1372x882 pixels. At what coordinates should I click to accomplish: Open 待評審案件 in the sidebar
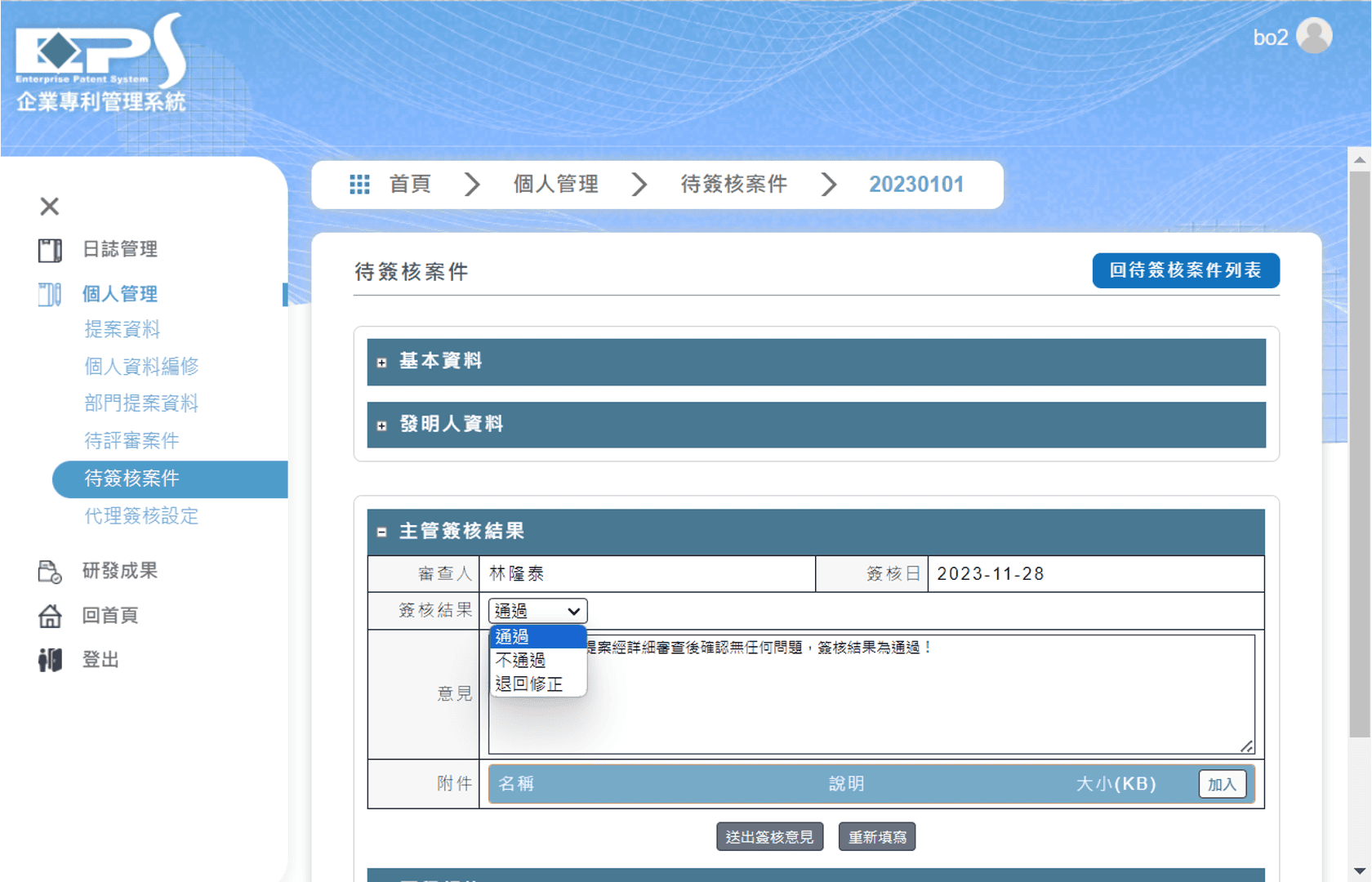coord(131,441)
